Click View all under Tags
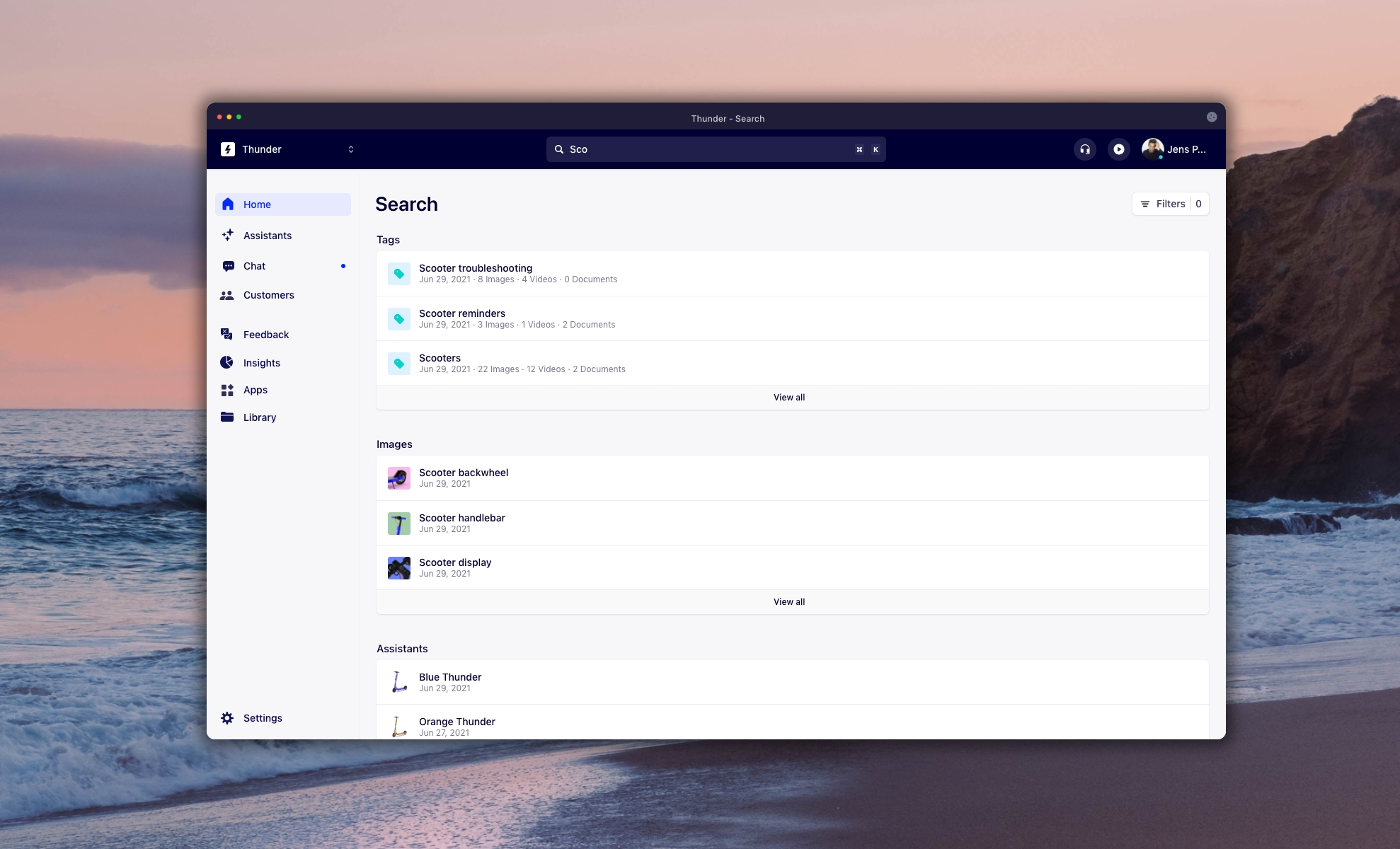Image resolution: width=1400 pixels, height=849 pixels. [x=788, y=398]
